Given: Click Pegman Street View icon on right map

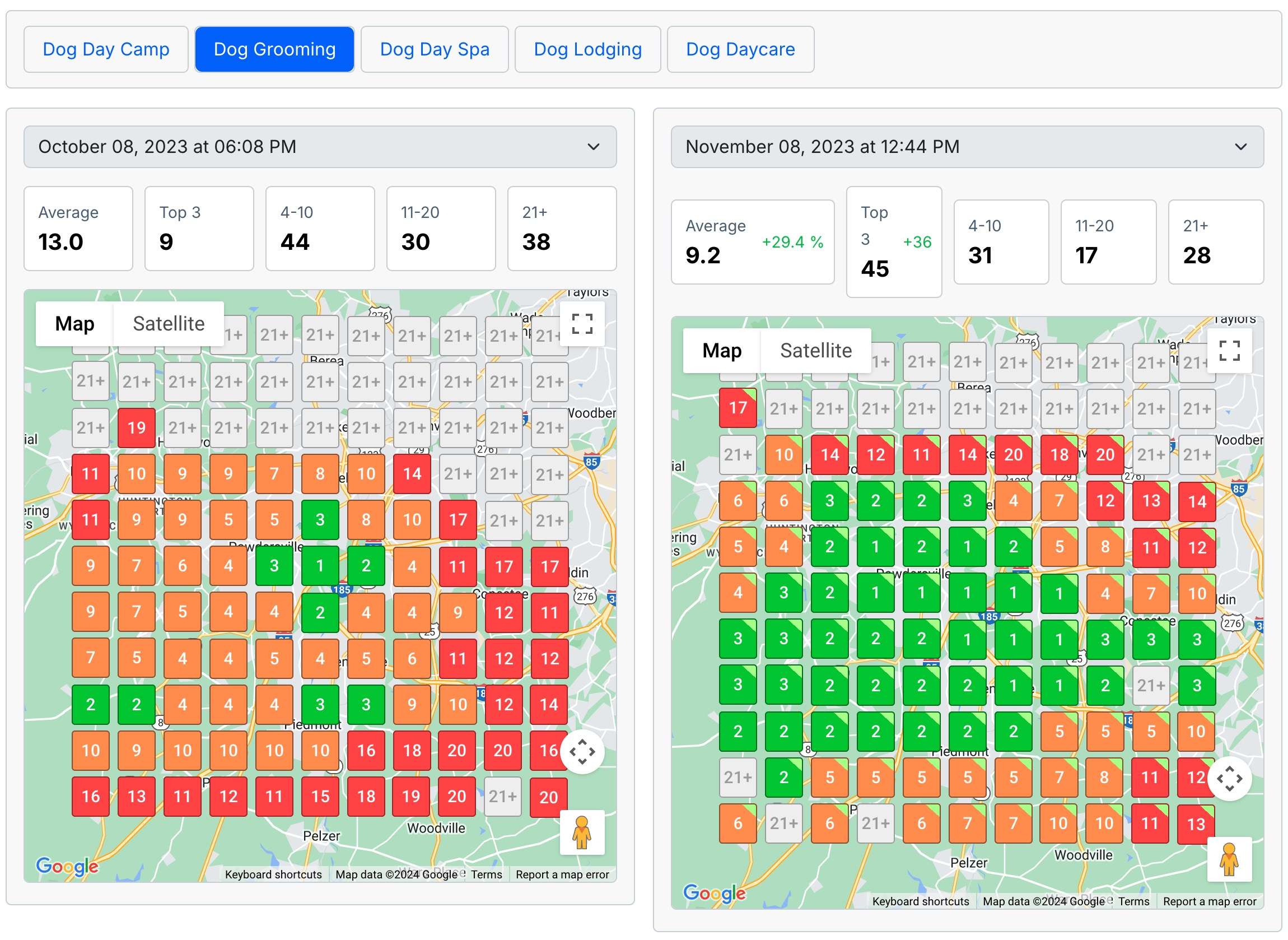Looking at the screenshot, I should click(x=1229, y=859).
